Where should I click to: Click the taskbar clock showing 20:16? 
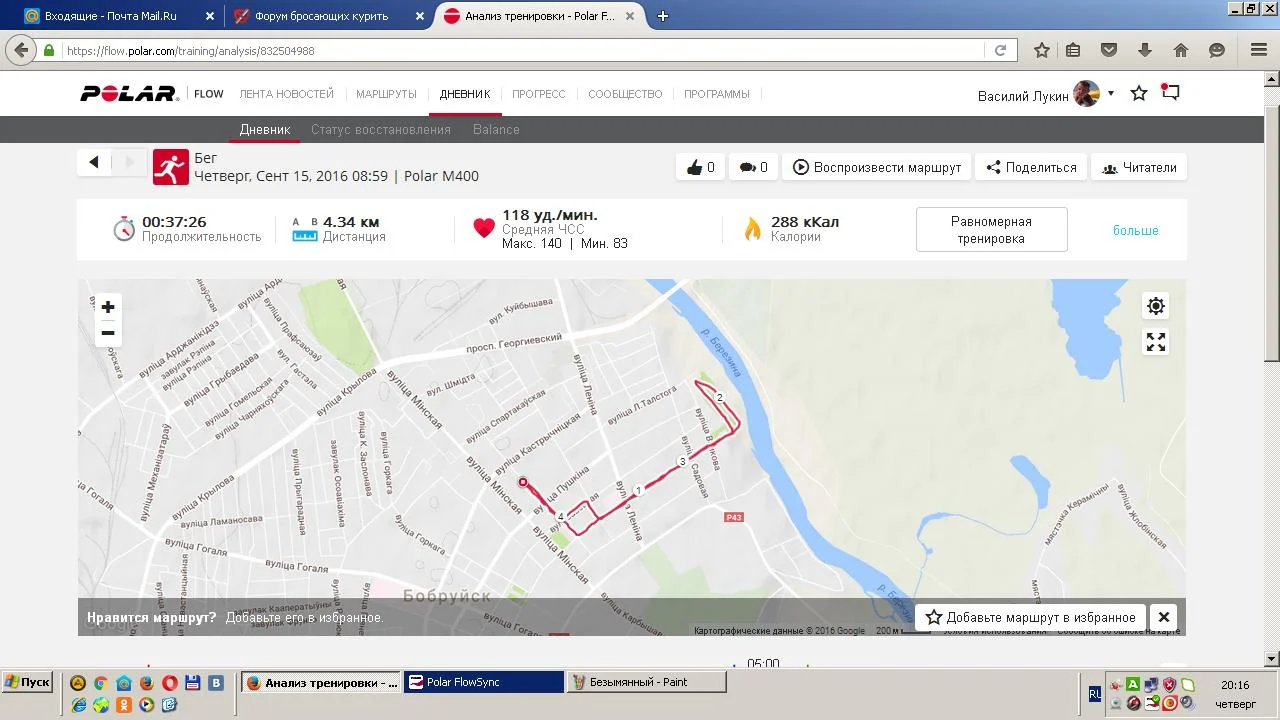point(1235,685)
